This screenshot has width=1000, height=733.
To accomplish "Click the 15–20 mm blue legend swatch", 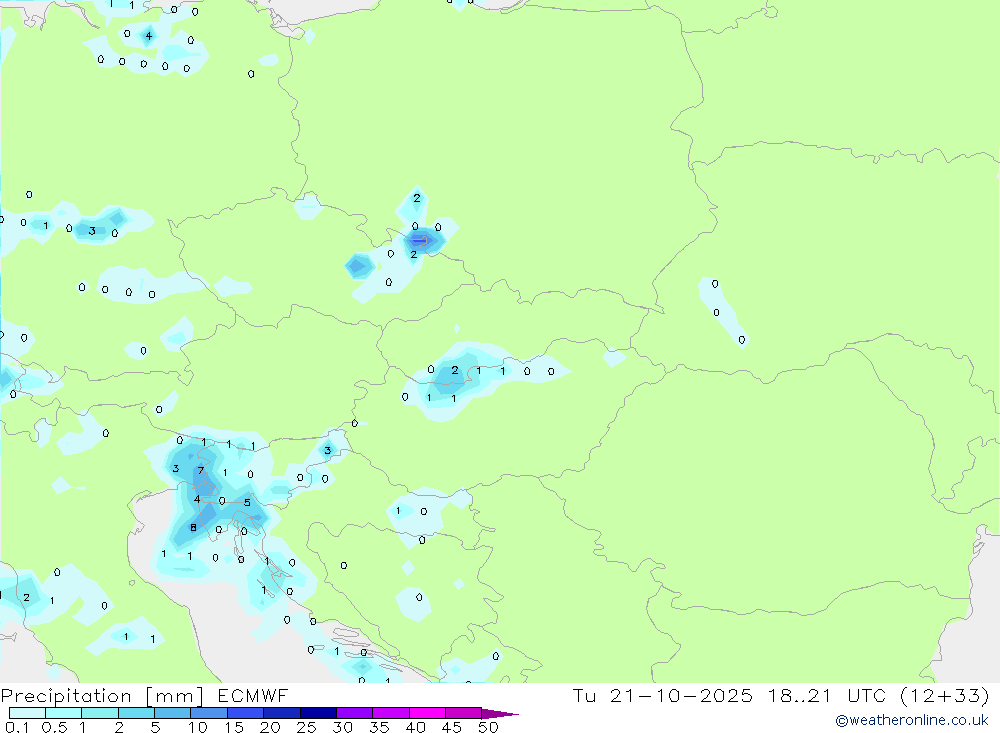I will [x=246, y=713].
